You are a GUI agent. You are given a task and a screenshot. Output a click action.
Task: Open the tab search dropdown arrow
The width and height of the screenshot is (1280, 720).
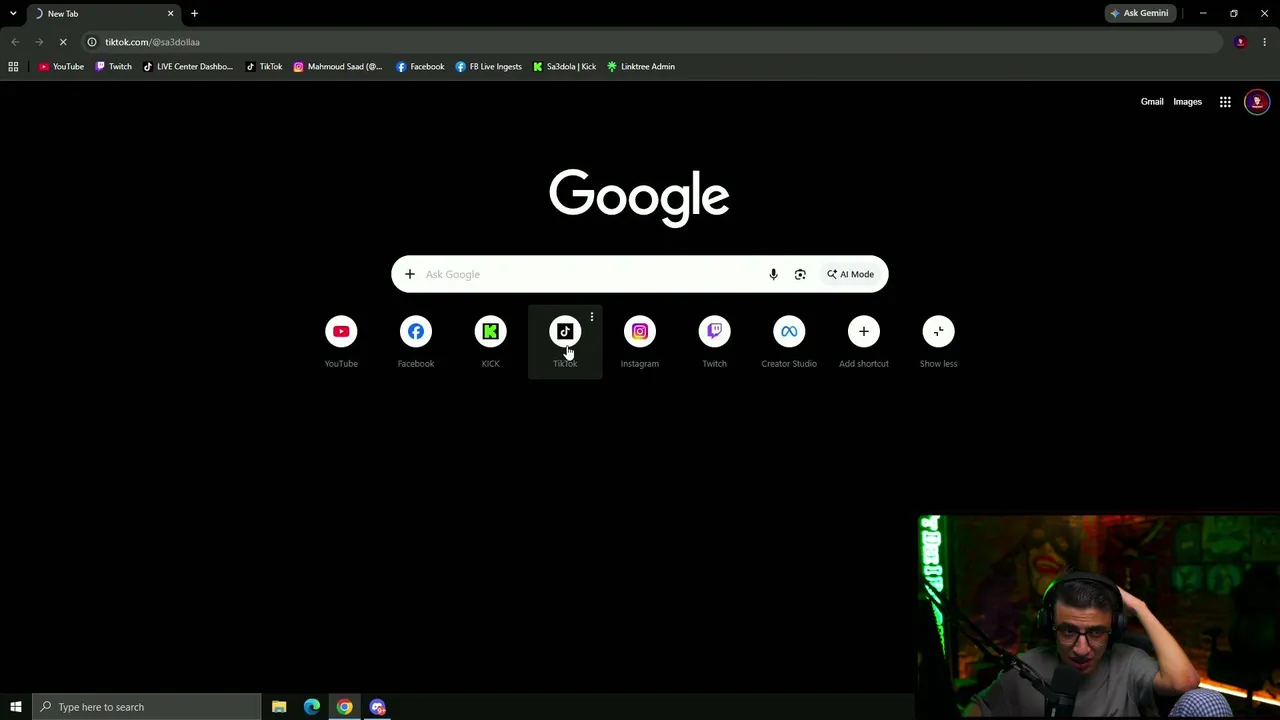(13, 13)
